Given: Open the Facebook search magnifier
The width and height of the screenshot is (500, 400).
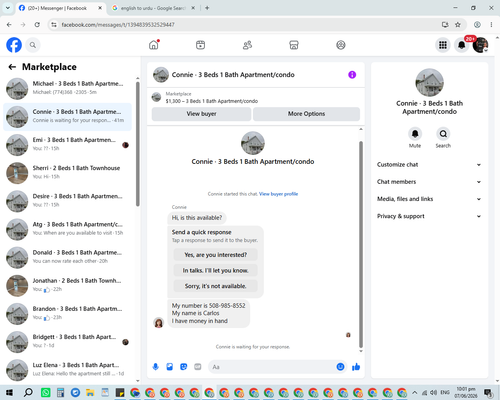Looking at the screenshot, I should pos(33,45).
